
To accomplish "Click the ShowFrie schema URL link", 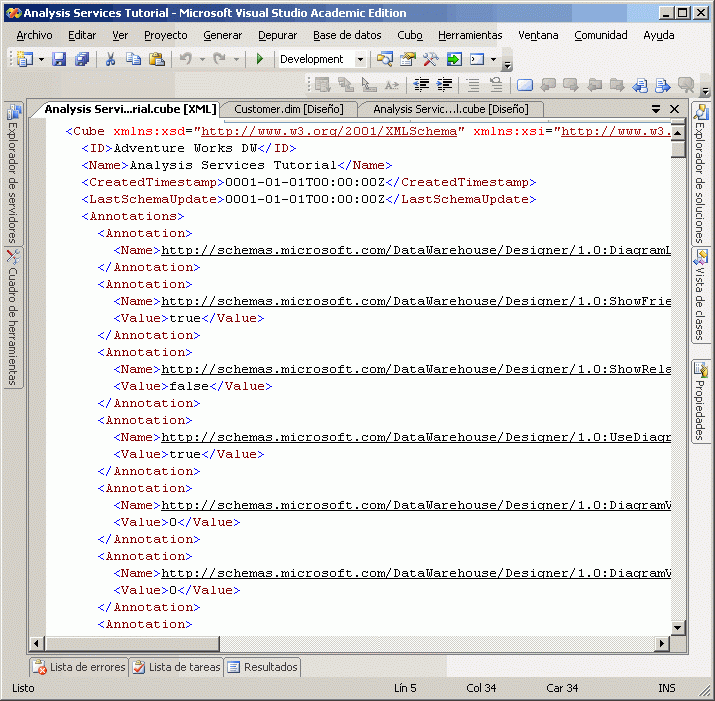I will (416, 301).
